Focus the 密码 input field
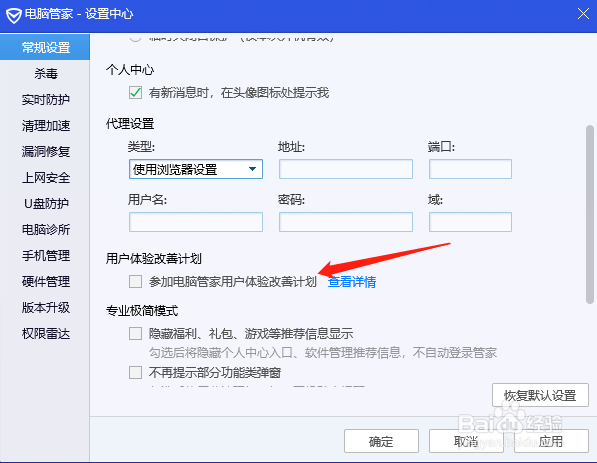The height and width of the screenshot is (463, 597). (x=346, y=222)
